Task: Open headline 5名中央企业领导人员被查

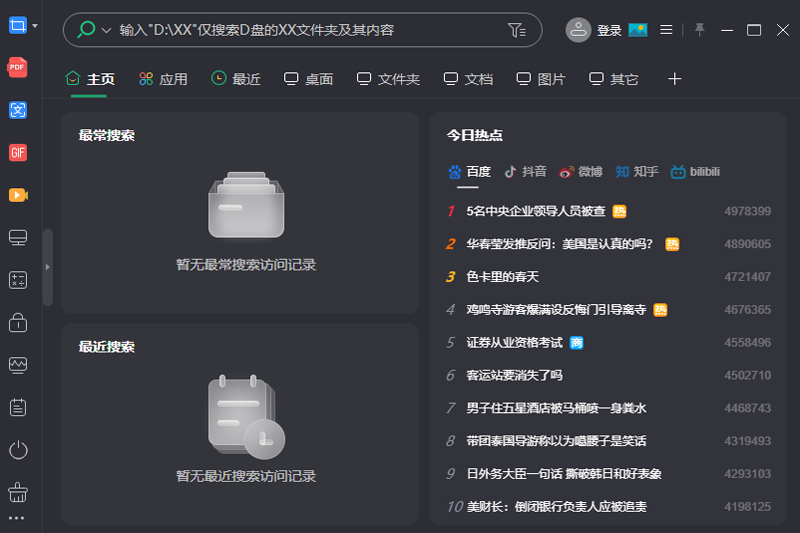Action: 536,211
